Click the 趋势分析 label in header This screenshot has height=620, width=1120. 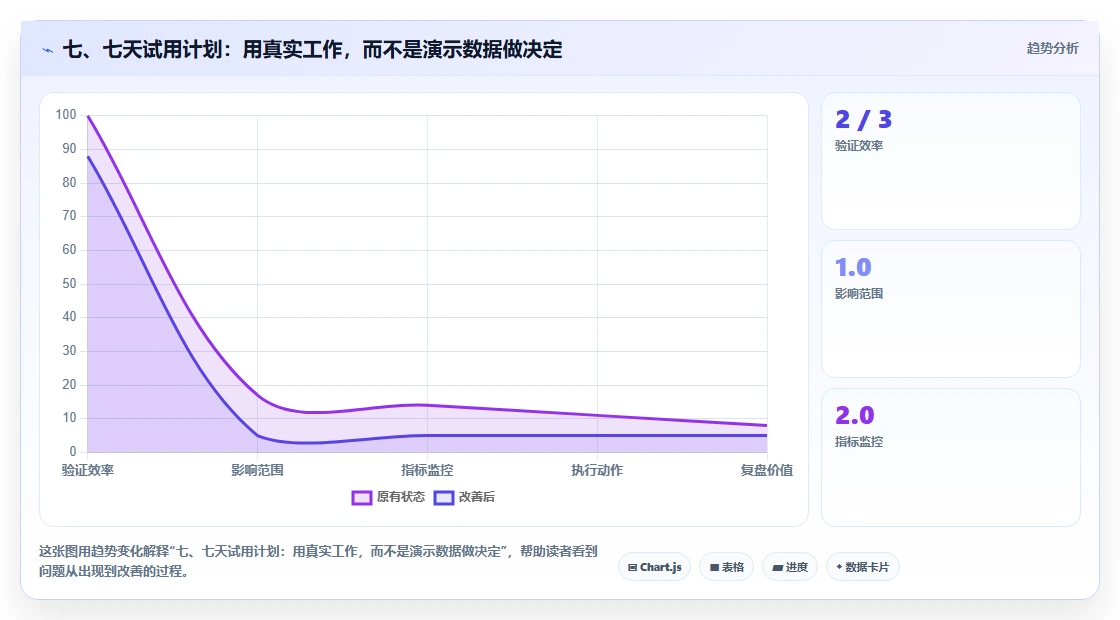pos(1052,49)
